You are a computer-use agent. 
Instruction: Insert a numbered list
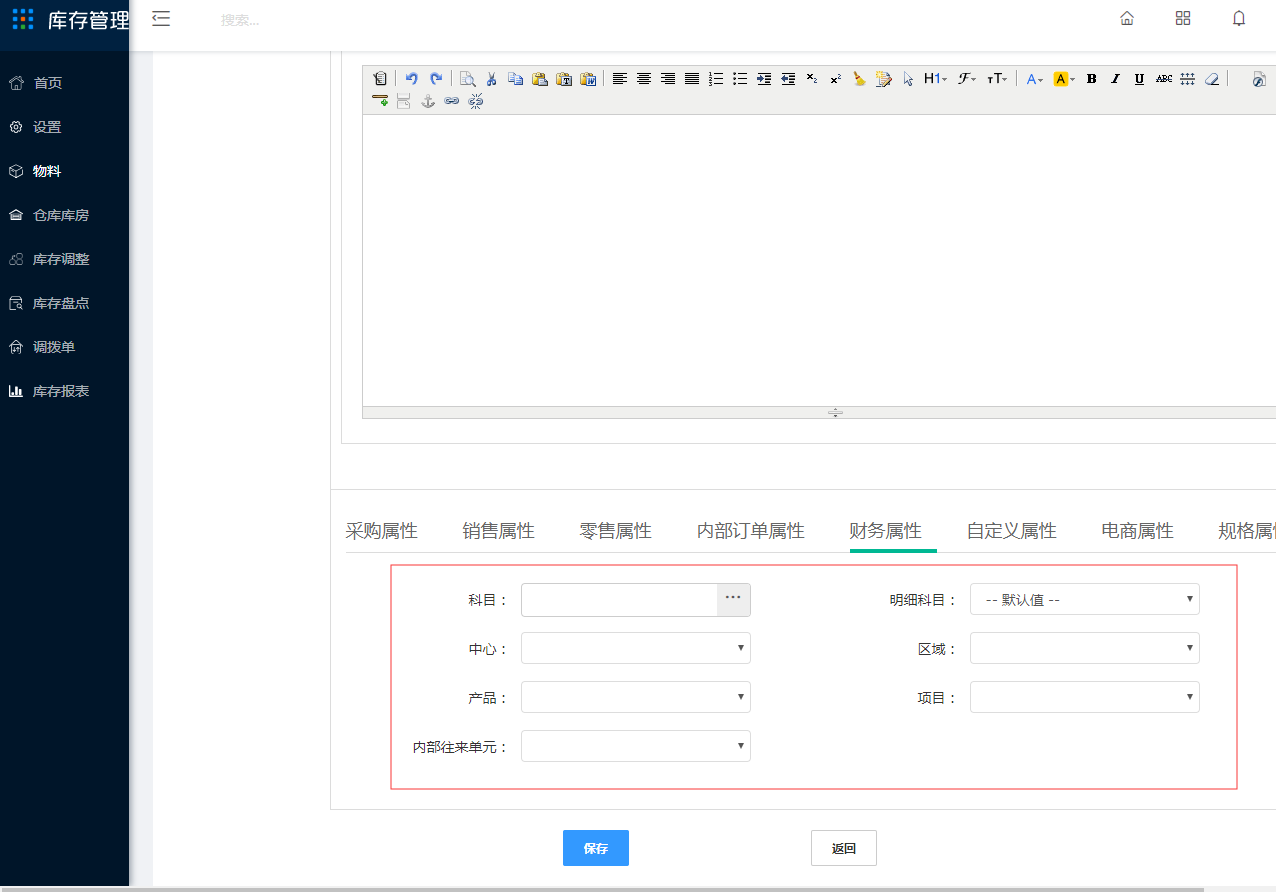pyautogui.click(x=716, y=79)
